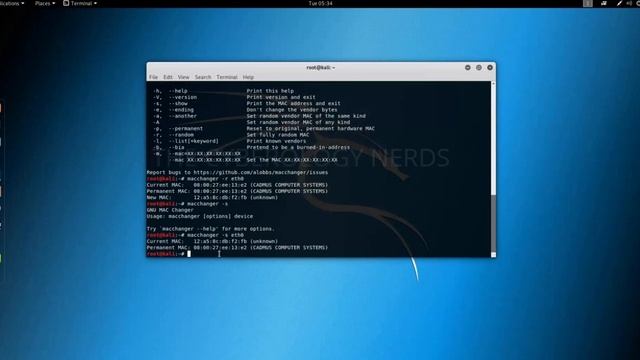Click 'Don't change the vendor bytes' text
Screen dimensions: 640x360
coord(292,110)
